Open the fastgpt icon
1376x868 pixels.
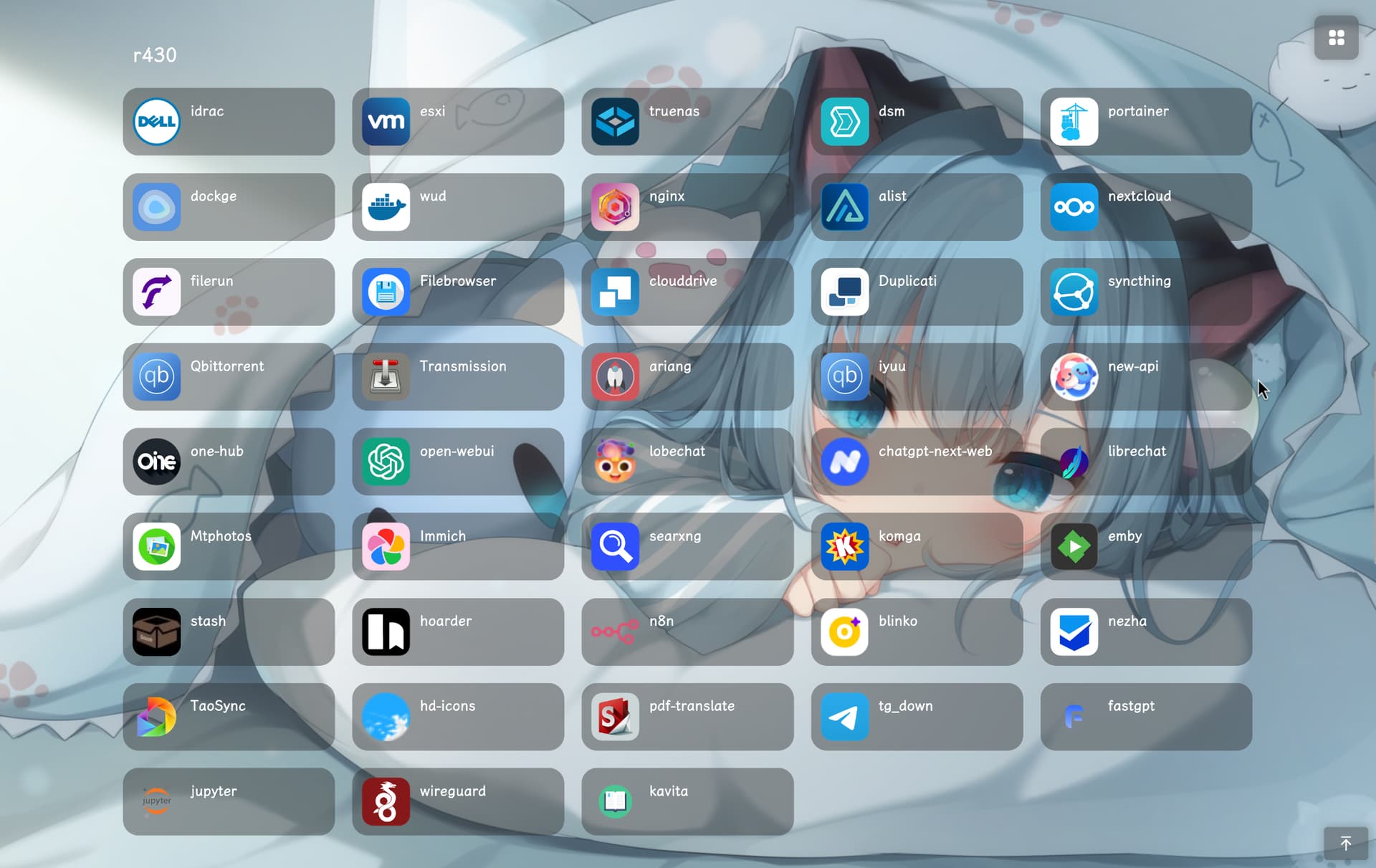pos(1074,717)
